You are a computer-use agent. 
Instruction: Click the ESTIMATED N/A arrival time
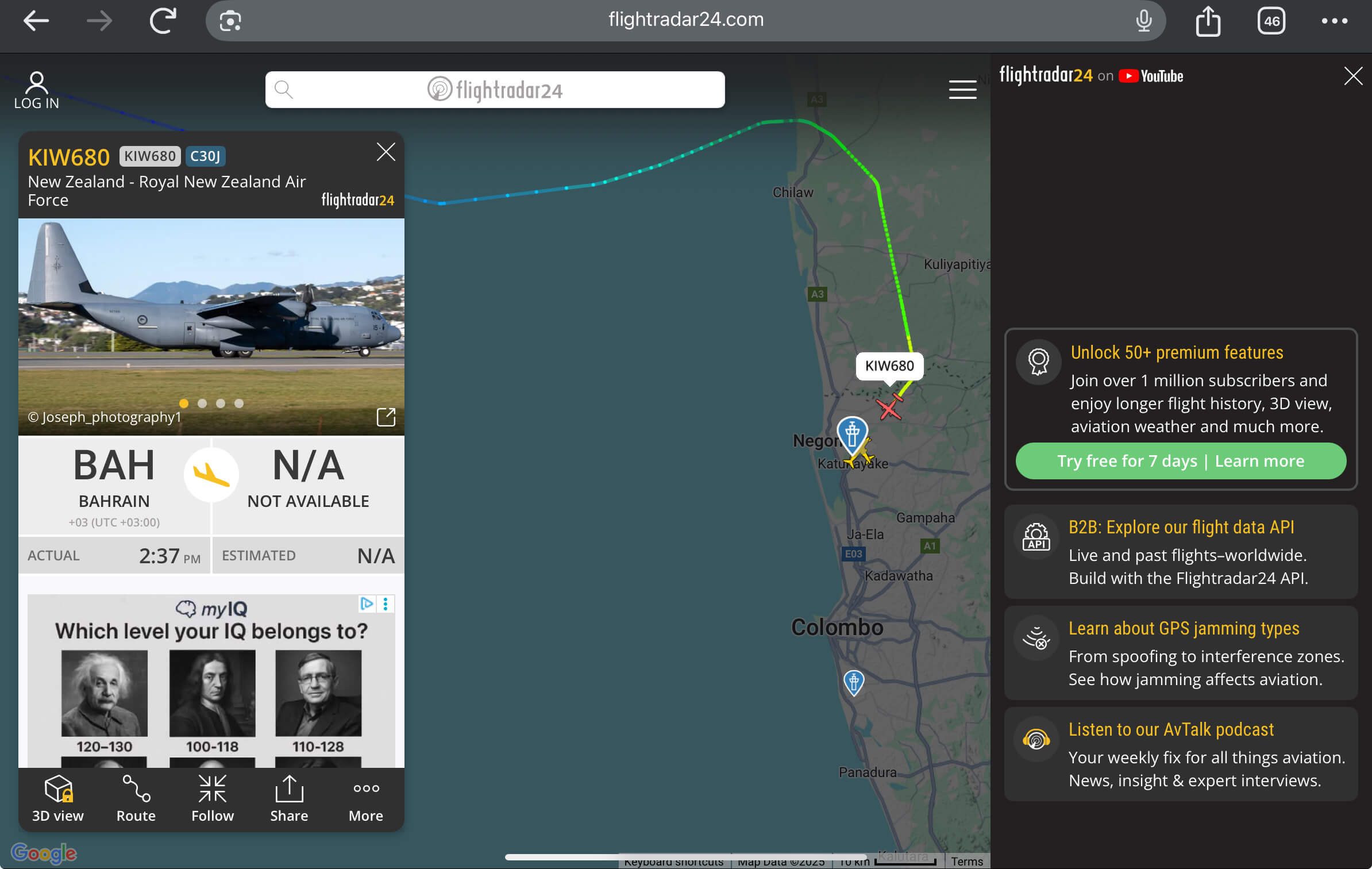point(309,556)
